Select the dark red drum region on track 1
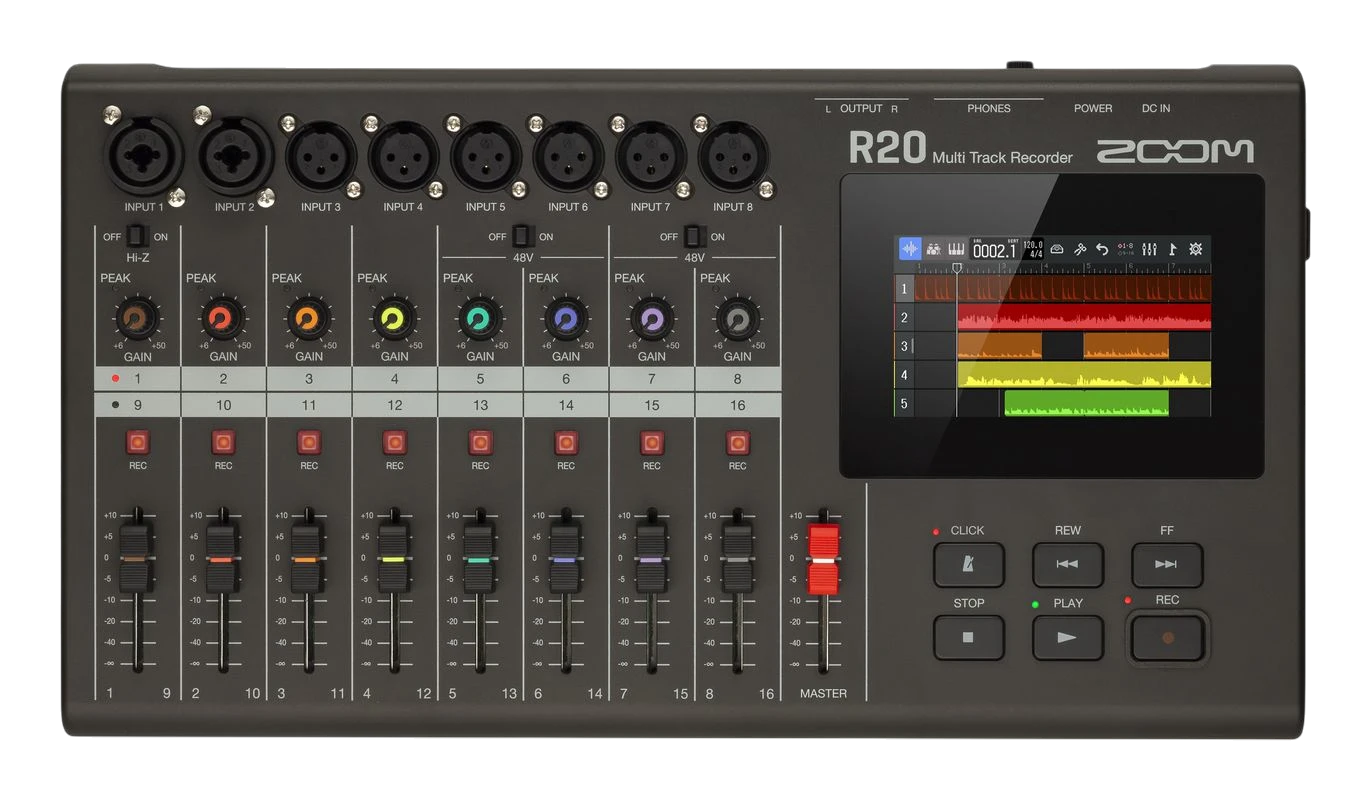Screen dimensions: 1371x800 tap(1063, 289)
